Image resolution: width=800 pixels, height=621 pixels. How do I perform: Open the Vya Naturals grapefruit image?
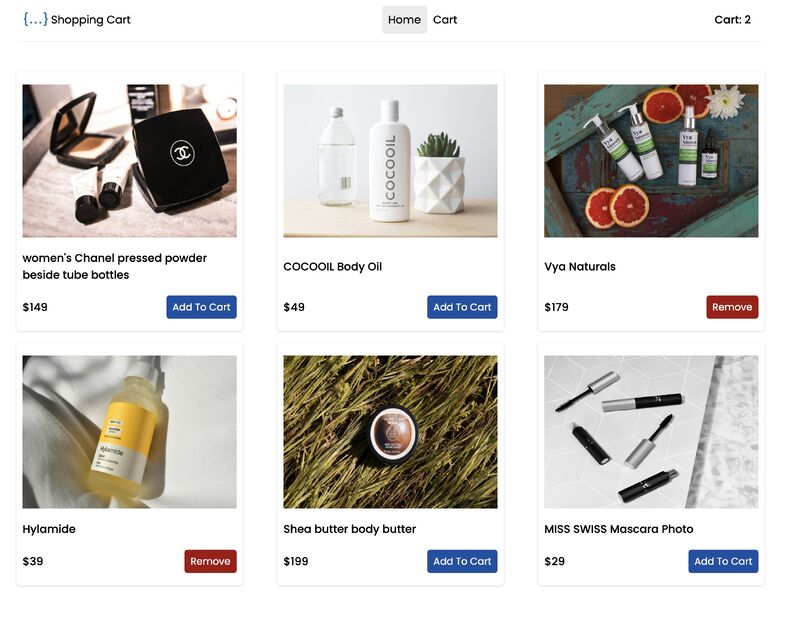(651, 161)
